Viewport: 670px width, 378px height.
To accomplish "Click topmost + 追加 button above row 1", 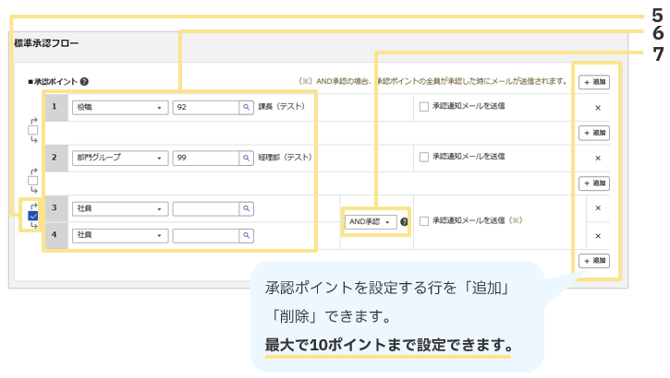I will pos(594,82).
